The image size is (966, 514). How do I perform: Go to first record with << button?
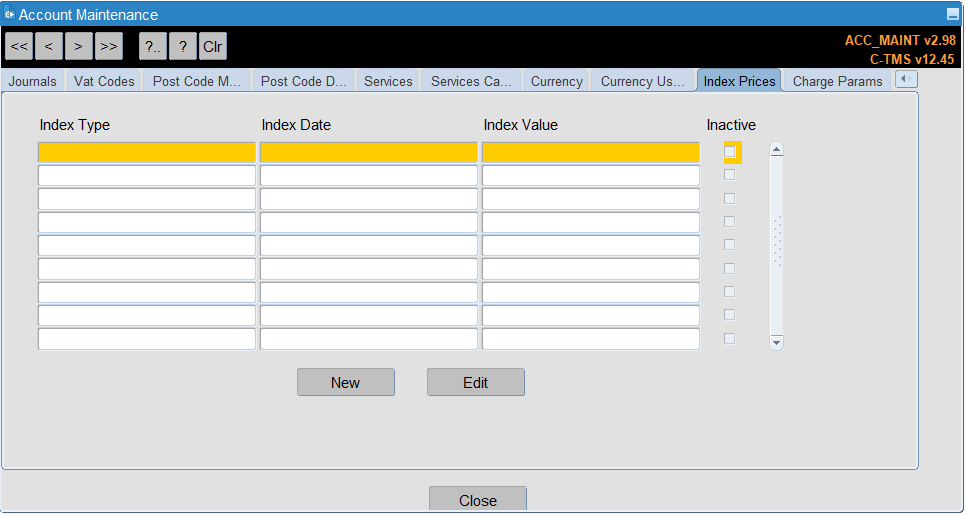pyautogui.click(x=19, y=46)
